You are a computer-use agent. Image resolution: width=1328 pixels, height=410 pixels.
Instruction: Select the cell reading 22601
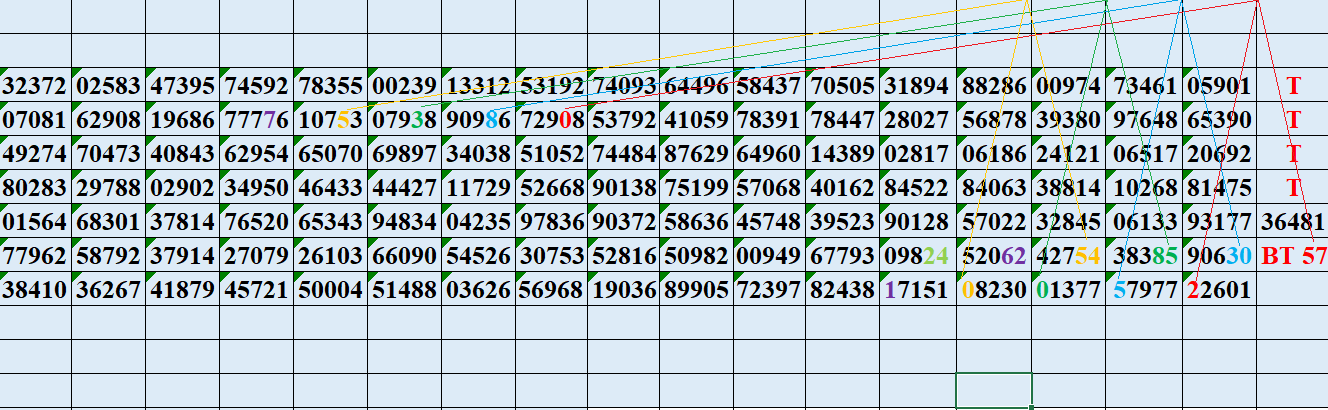pos(1217,290)
